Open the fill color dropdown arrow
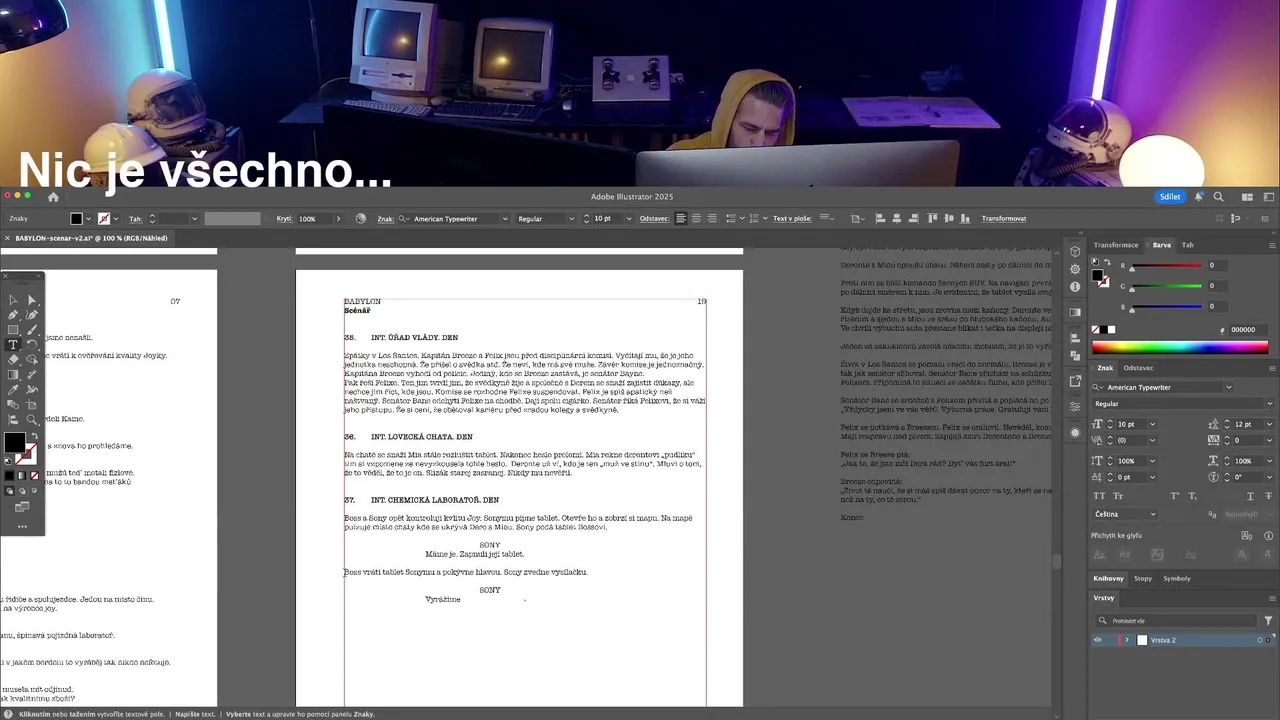This screenshot has height=720, width=1280. click(x=89, y=218)
